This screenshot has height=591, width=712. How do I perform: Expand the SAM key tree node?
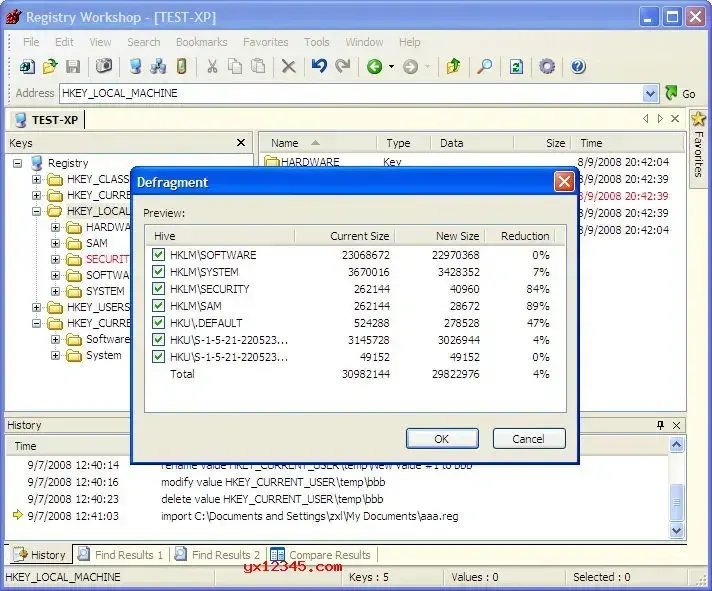[55, 243]
